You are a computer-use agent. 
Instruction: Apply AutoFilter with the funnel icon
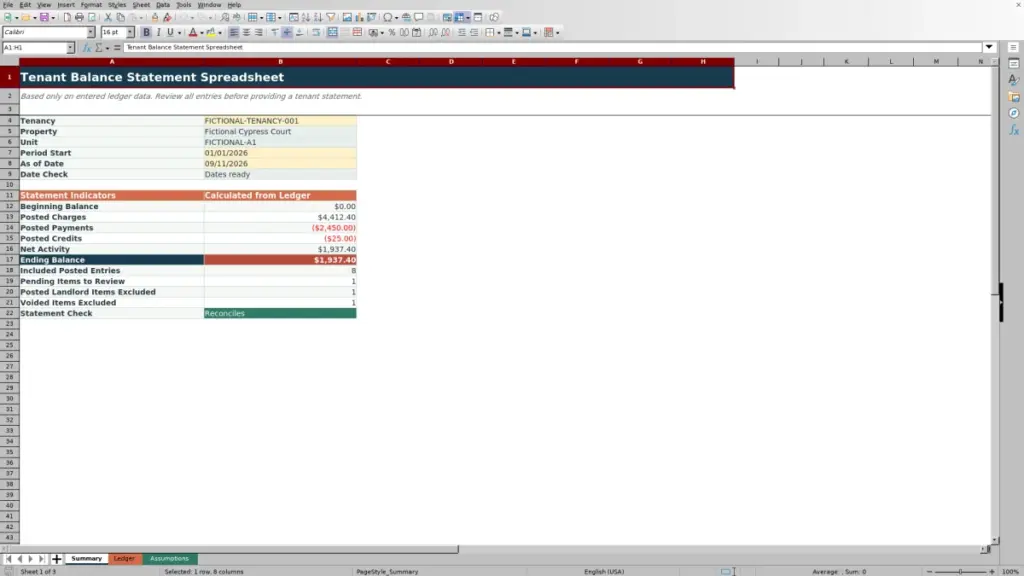330,17
